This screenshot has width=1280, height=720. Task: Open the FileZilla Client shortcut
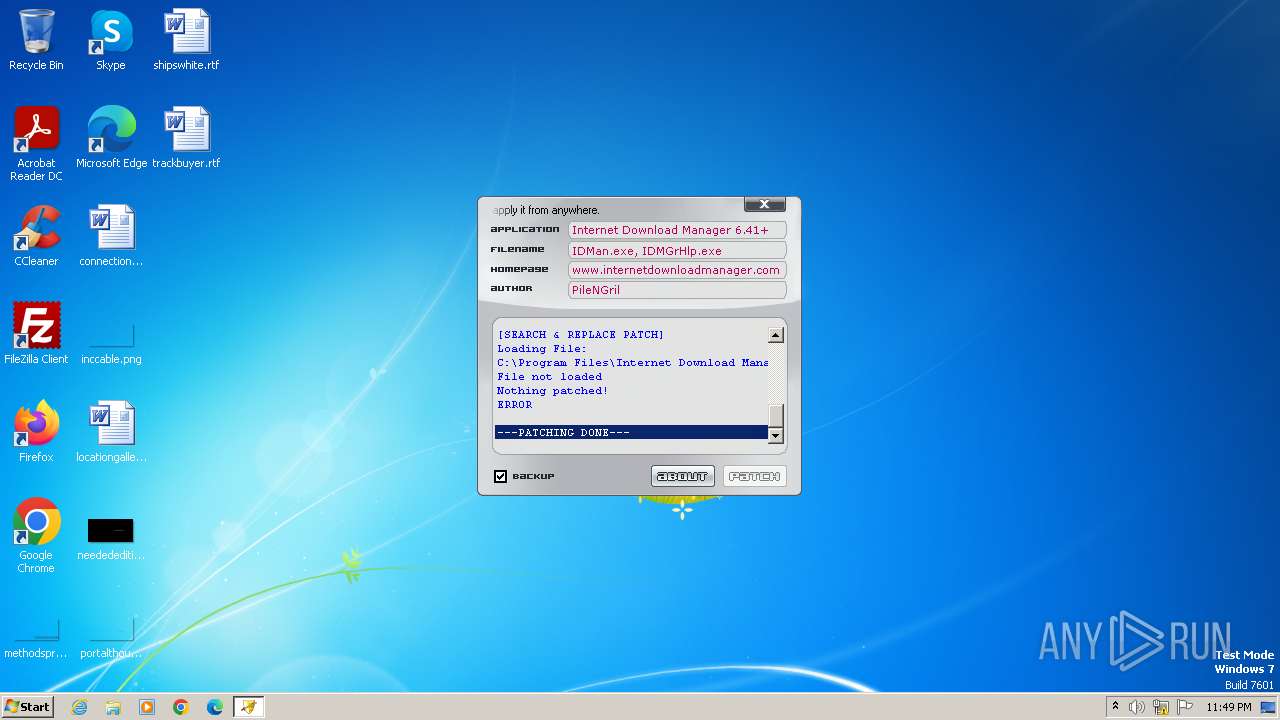click(x=36, y=334)
